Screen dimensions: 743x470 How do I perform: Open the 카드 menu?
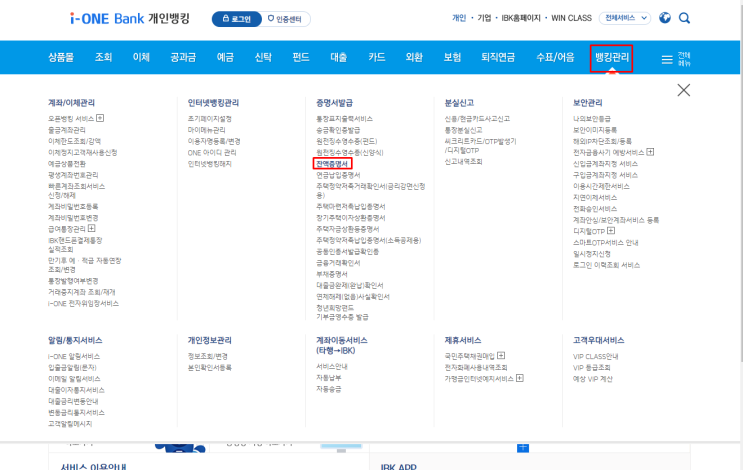click(x=377, y=57)
